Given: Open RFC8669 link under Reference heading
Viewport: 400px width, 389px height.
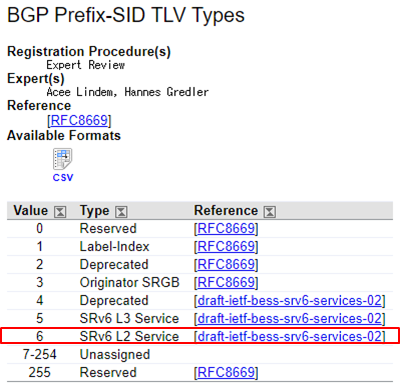Looking at the screenshot, I should (x=79, y=120).
